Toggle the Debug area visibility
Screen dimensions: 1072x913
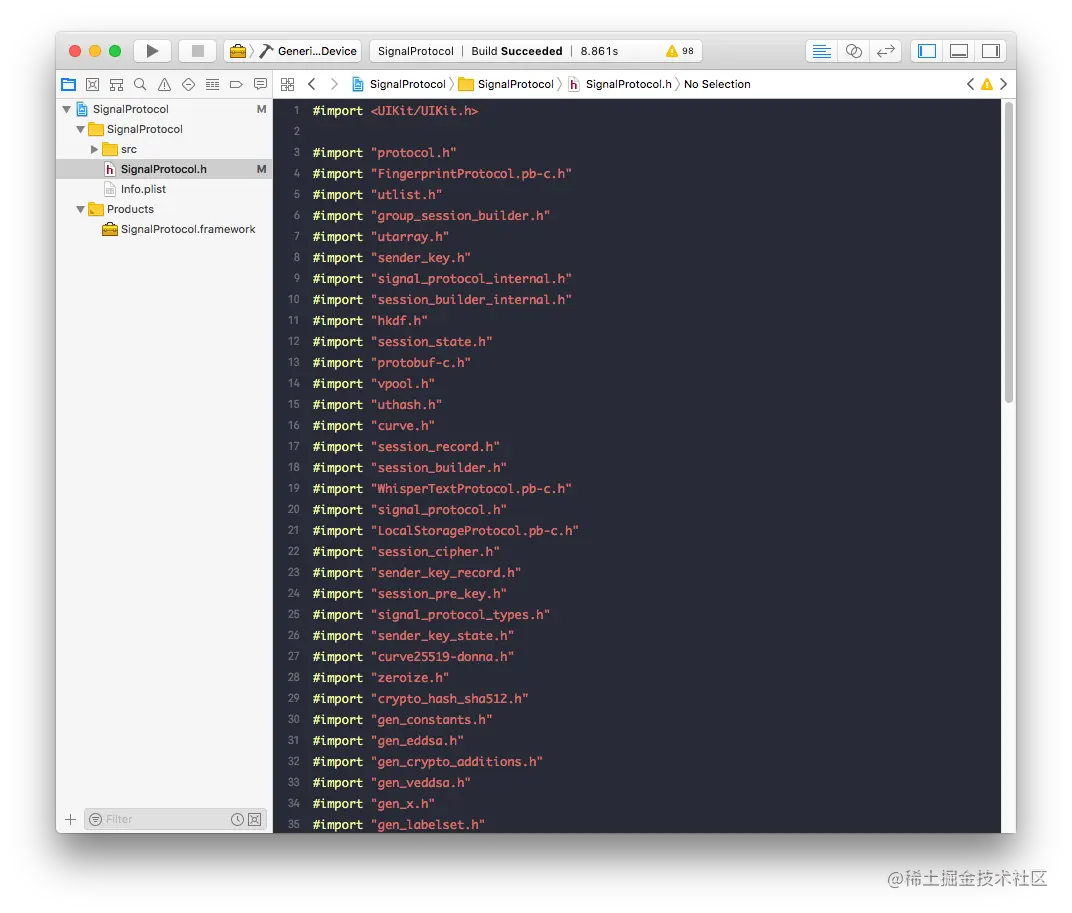pyautogui.click(x=959, y=51)
